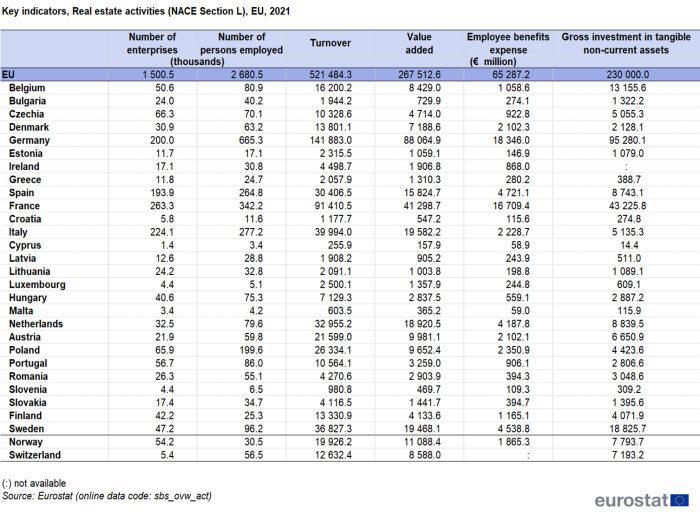Select the Switzerland row label

pyautogui.click(x=35, y=455)
